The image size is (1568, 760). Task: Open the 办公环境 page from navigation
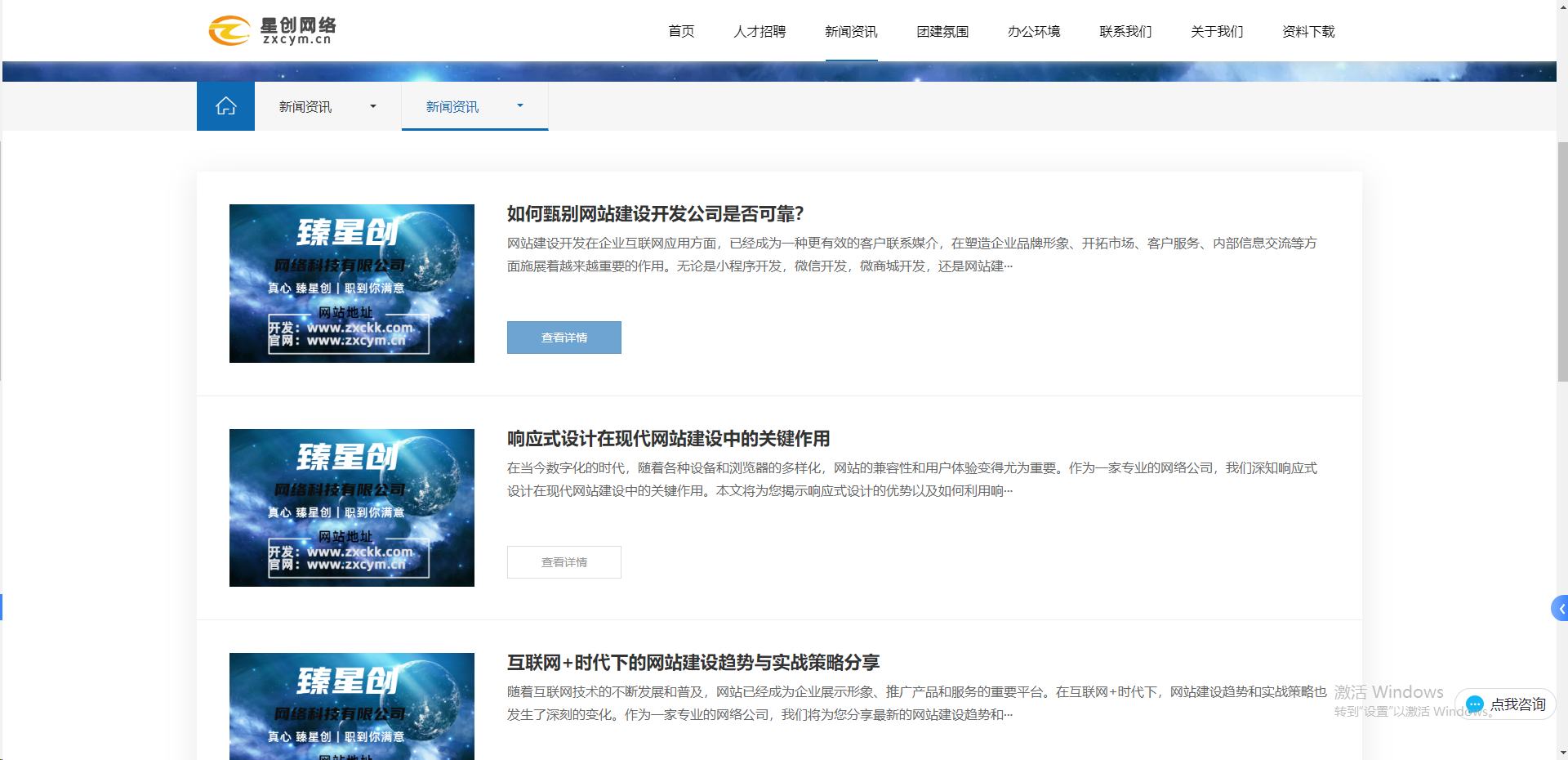click(1034, 31)
